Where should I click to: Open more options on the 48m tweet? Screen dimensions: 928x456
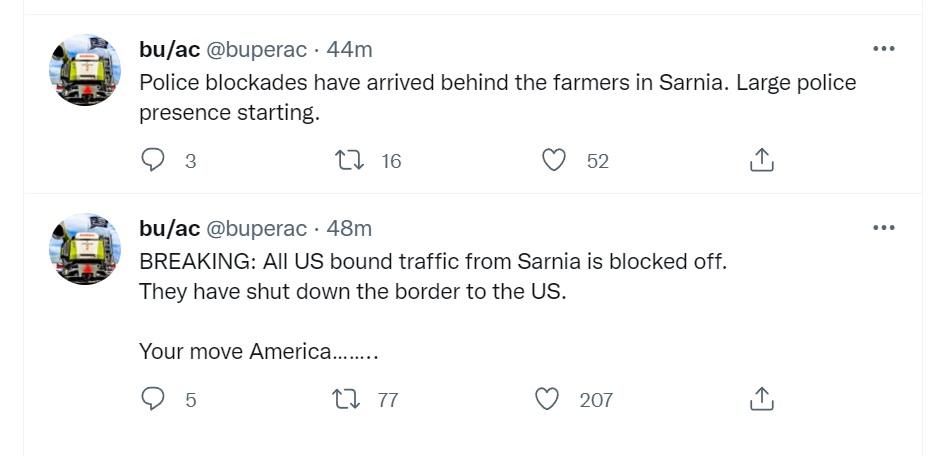click(883, 228)
